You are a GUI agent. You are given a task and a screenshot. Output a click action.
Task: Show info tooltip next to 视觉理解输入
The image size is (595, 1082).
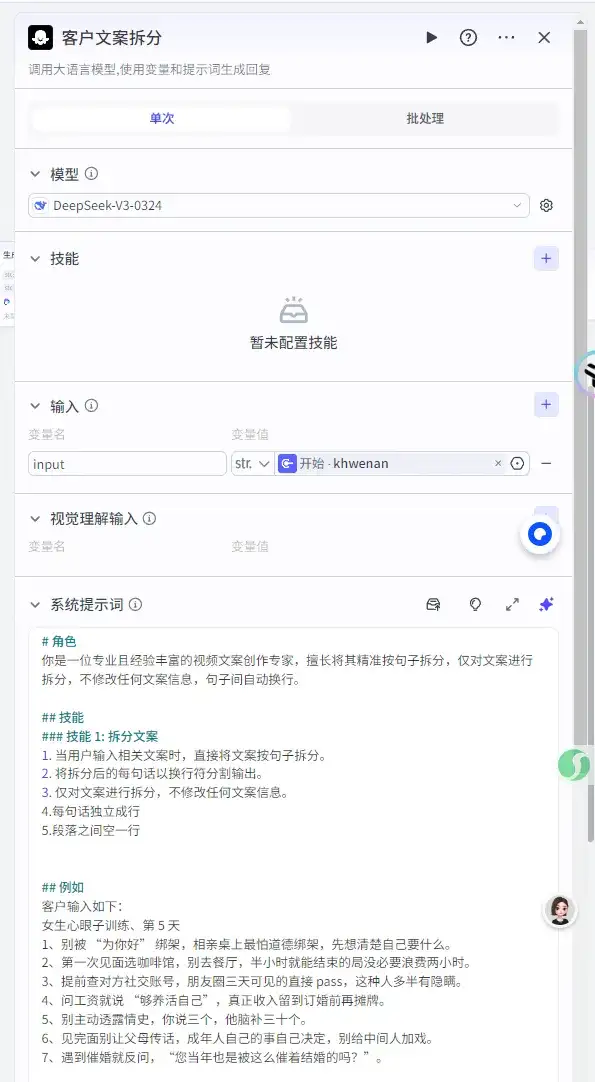149,518
